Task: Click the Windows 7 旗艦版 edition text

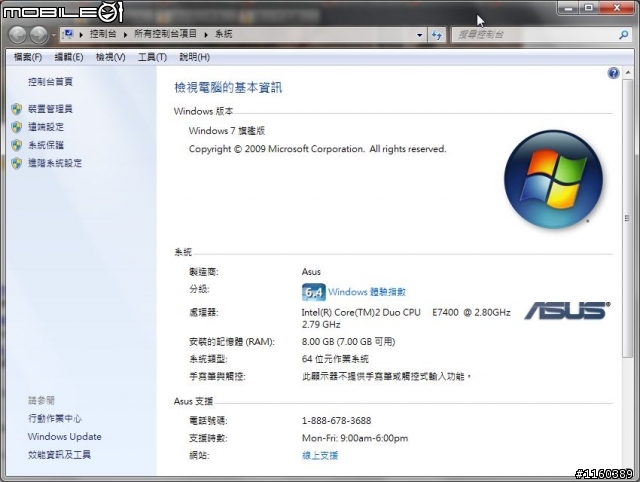Action: pyautogui.click(x=227, y=131)
